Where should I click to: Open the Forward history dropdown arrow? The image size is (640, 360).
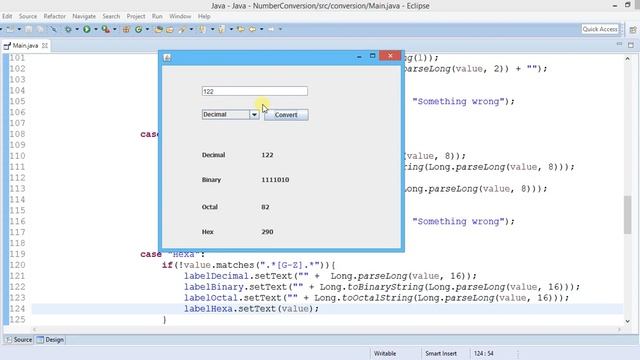[280, 29]
